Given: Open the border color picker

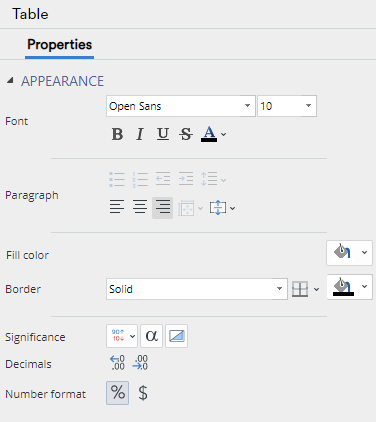Looking at the screenshot, I should tap(349, 287).
